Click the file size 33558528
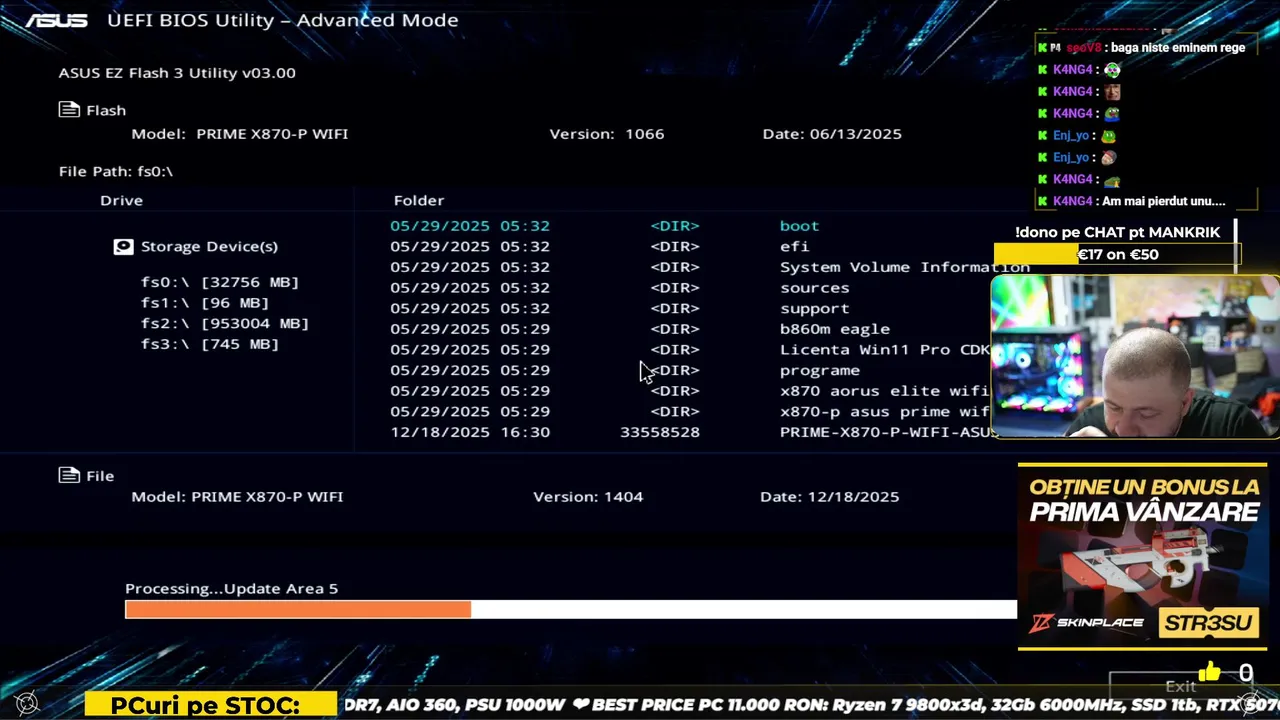 click(x=660, y=432)
